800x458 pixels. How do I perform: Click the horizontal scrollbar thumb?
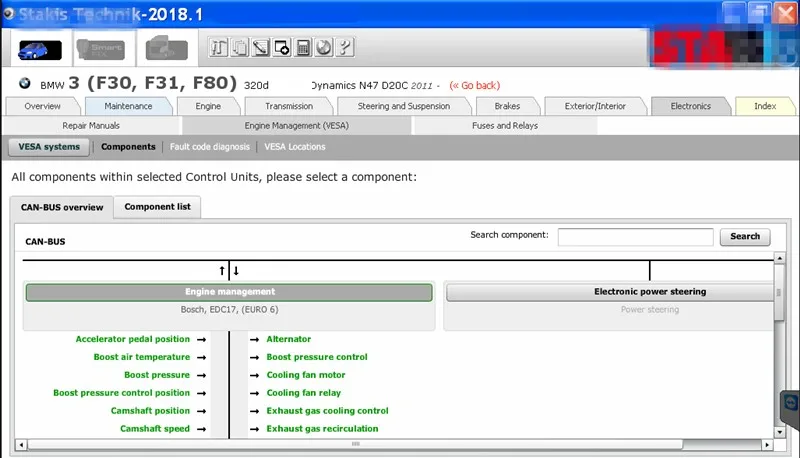355,445
